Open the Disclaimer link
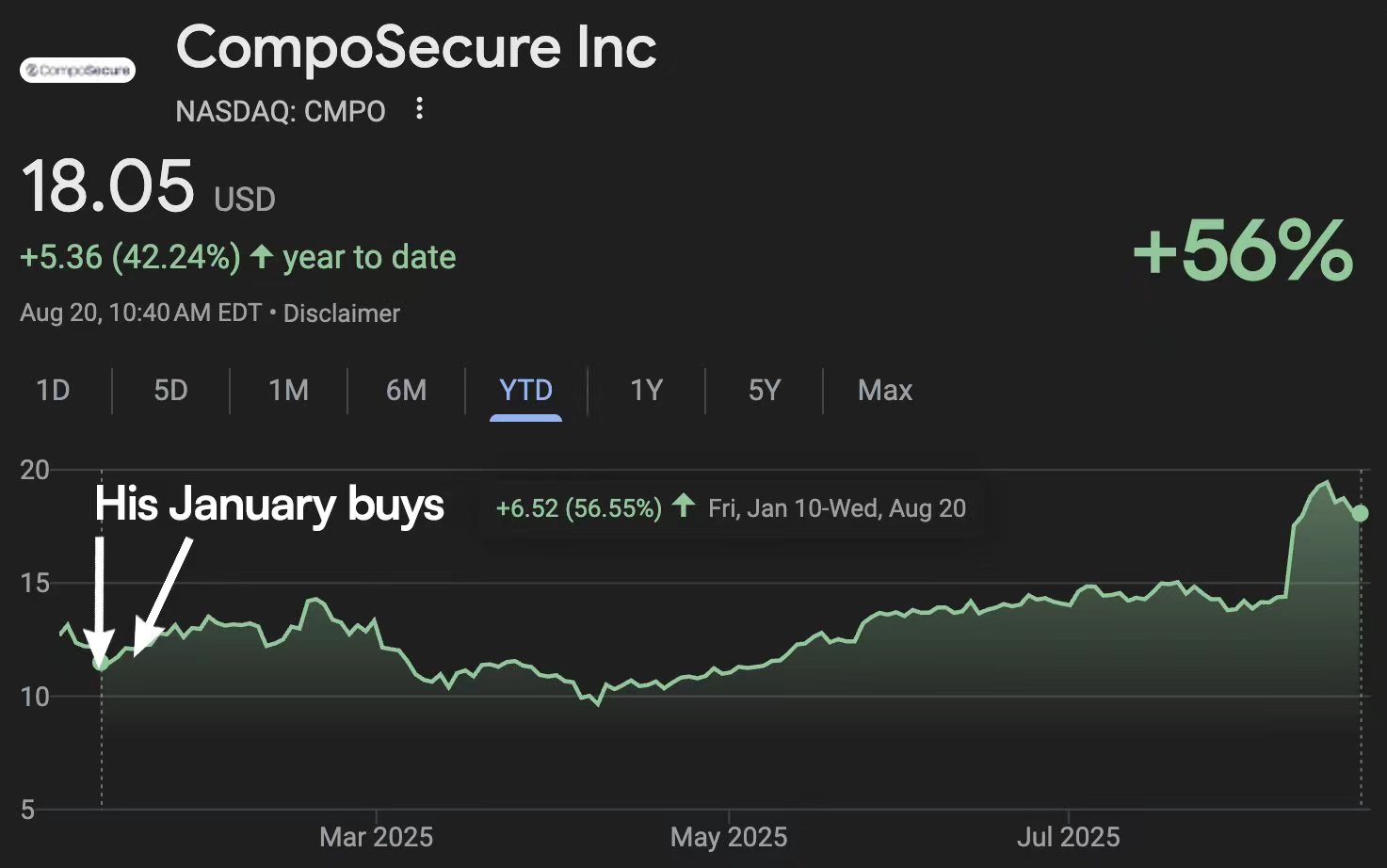 click(341, 313)
